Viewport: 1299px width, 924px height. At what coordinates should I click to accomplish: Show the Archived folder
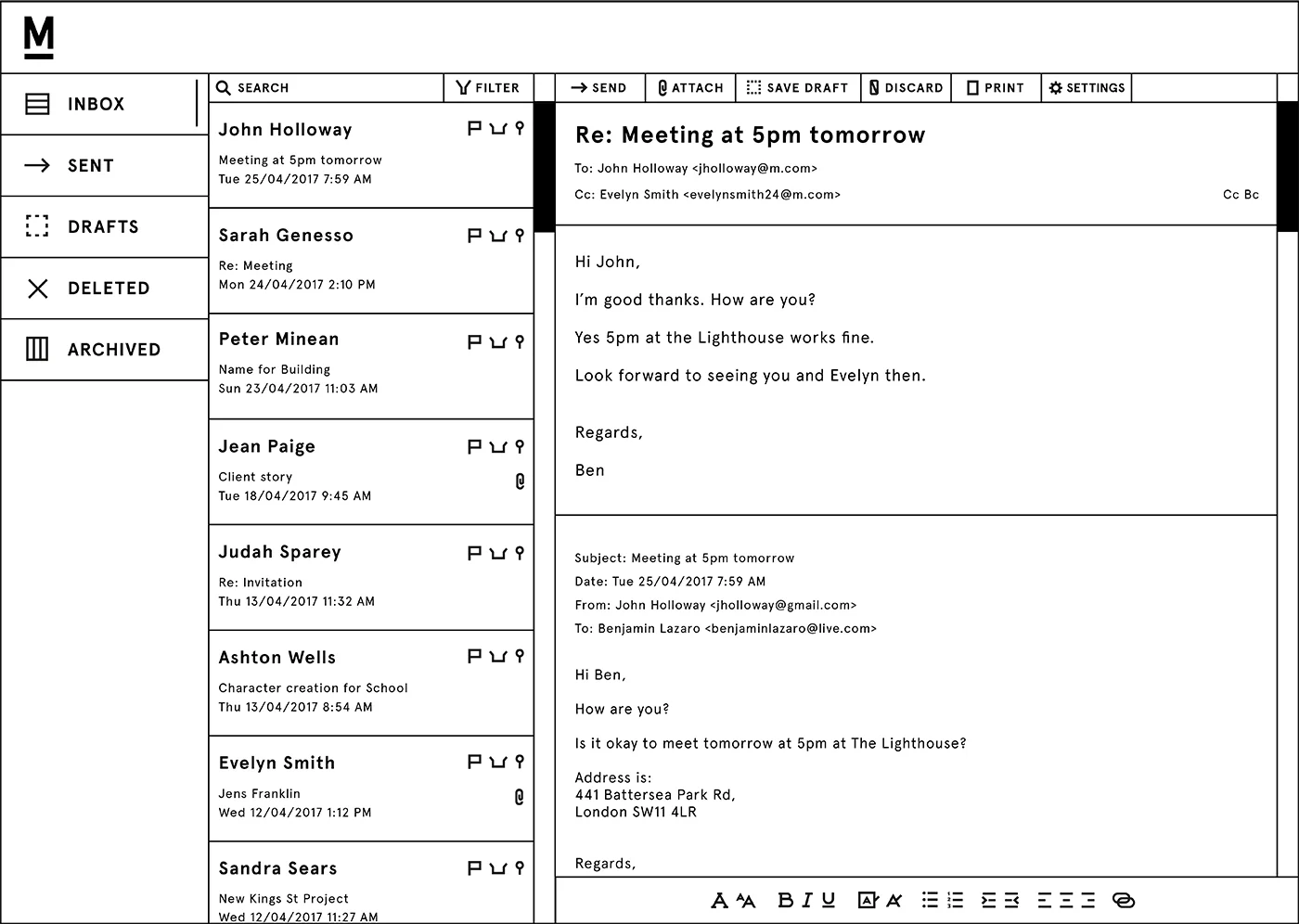[x=104, y=350]
